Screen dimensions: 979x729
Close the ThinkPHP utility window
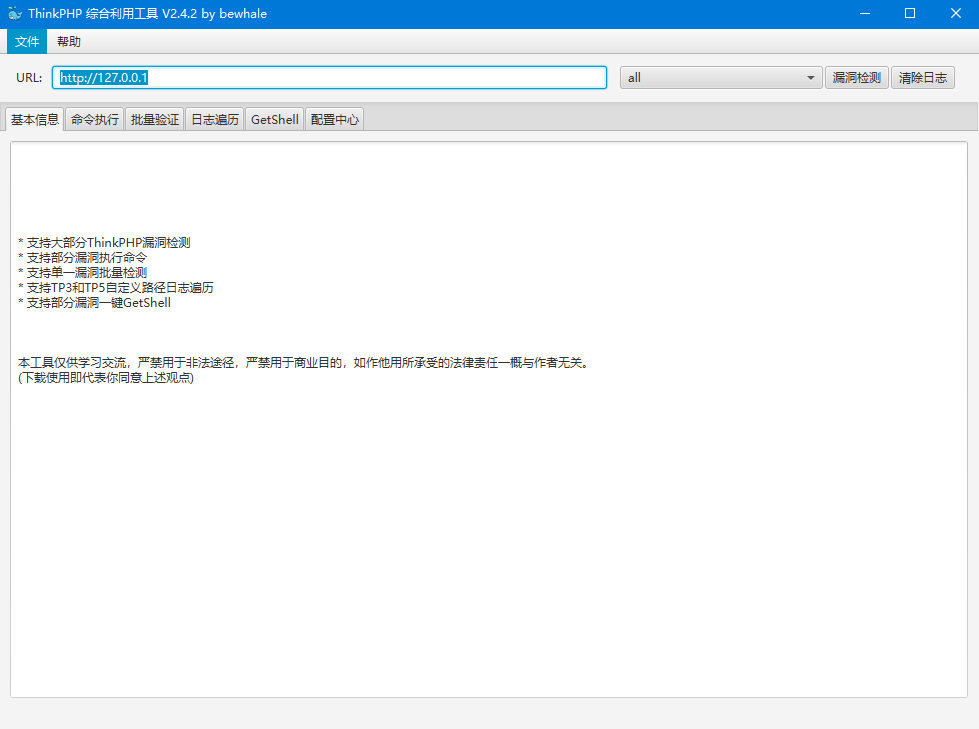[x=955, y=13]
